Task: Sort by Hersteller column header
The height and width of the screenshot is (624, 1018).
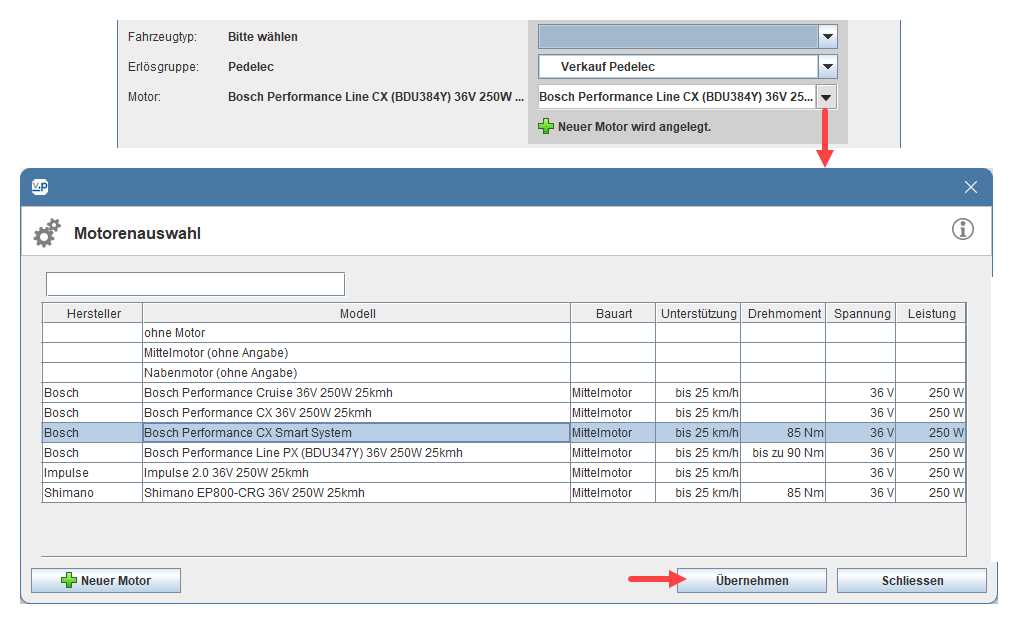Action: click(93, 314)
